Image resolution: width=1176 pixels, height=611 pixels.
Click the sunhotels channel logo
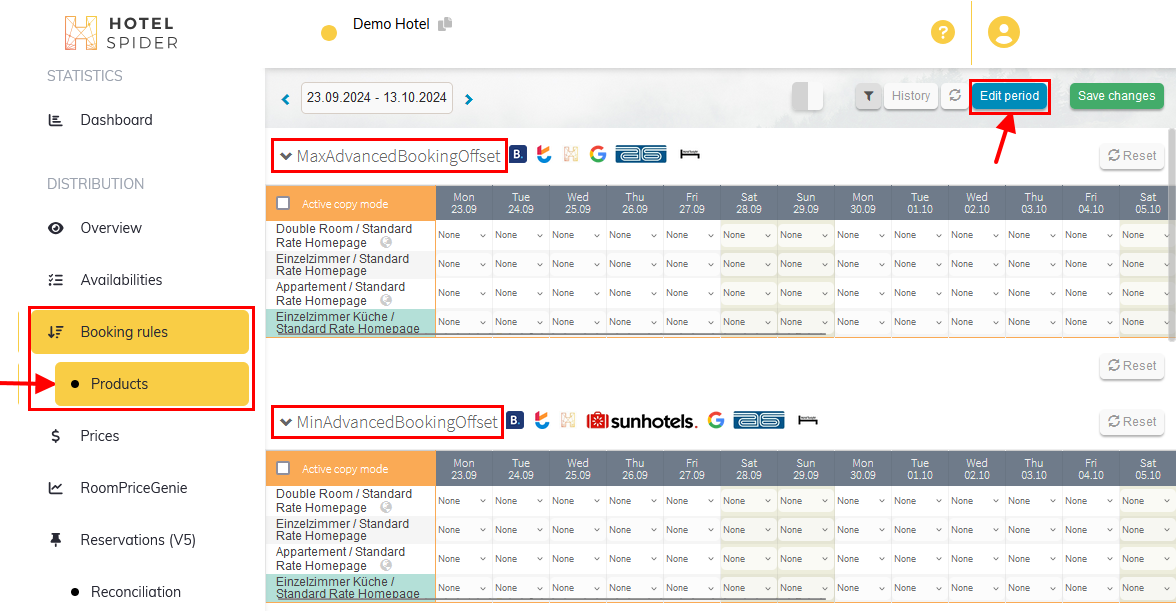[641, 421]
